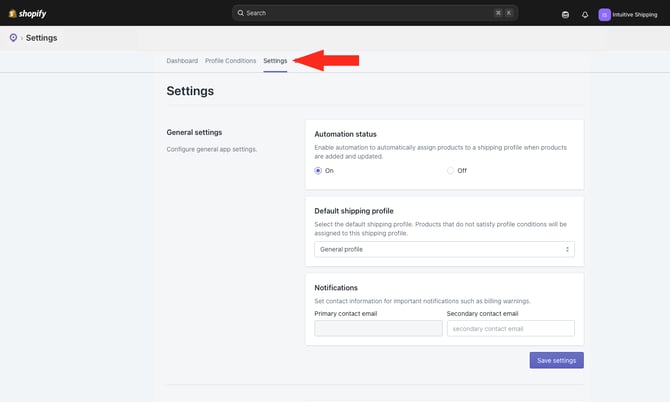Click the 'General settings' heading
The image size is (670, 402).
click(x=194, y=132)
